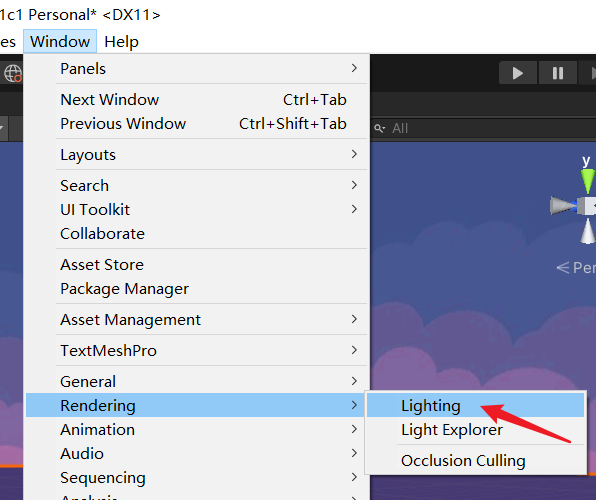Click the Panels submenu arrow
Screen dimensions: 596x500
354,68
